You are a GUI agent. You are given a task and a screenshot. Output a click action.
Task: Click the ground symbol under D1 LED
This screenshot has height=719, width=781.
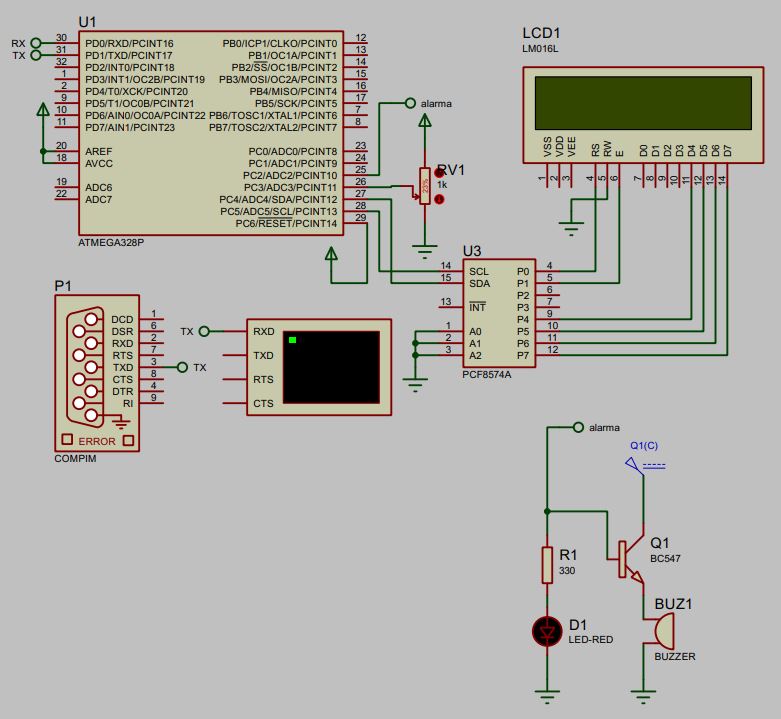(547, 697)
